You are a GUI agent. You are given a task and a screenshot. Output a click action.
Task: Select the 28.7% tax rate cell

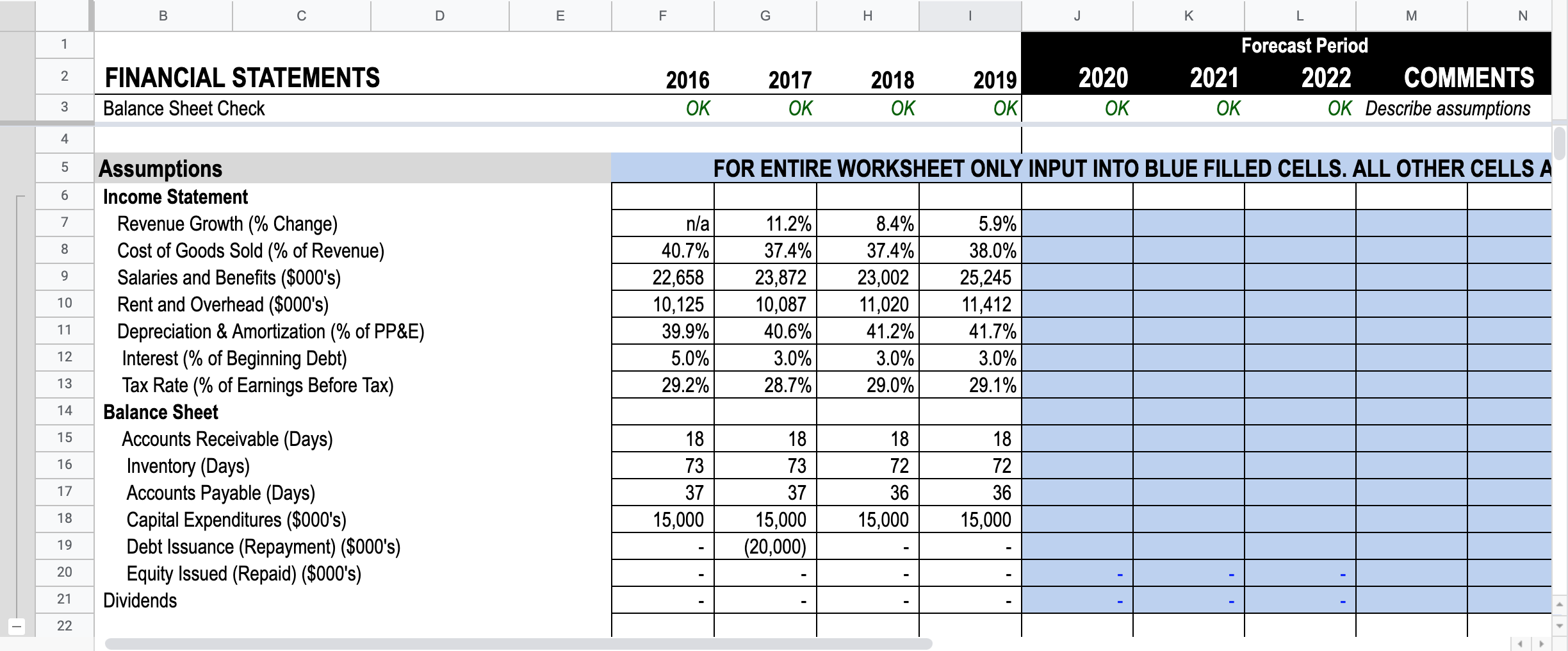tap(765, 385)
